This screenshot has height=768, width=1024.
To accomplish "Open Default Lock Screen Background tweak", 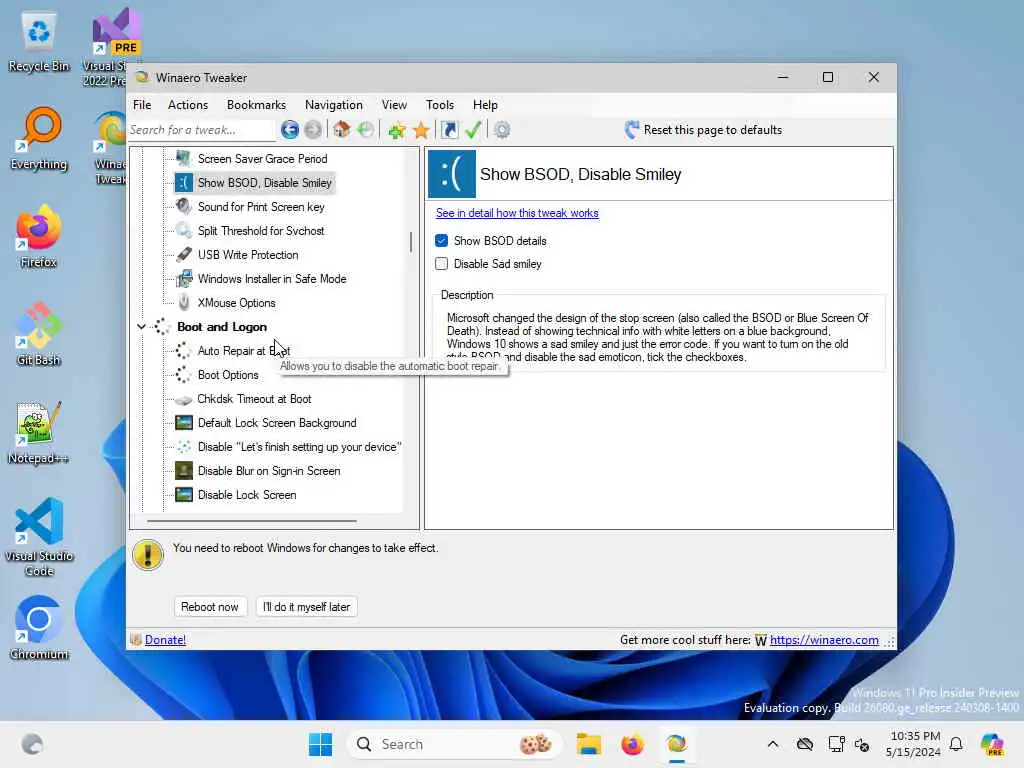I will [x=277, y=423].
